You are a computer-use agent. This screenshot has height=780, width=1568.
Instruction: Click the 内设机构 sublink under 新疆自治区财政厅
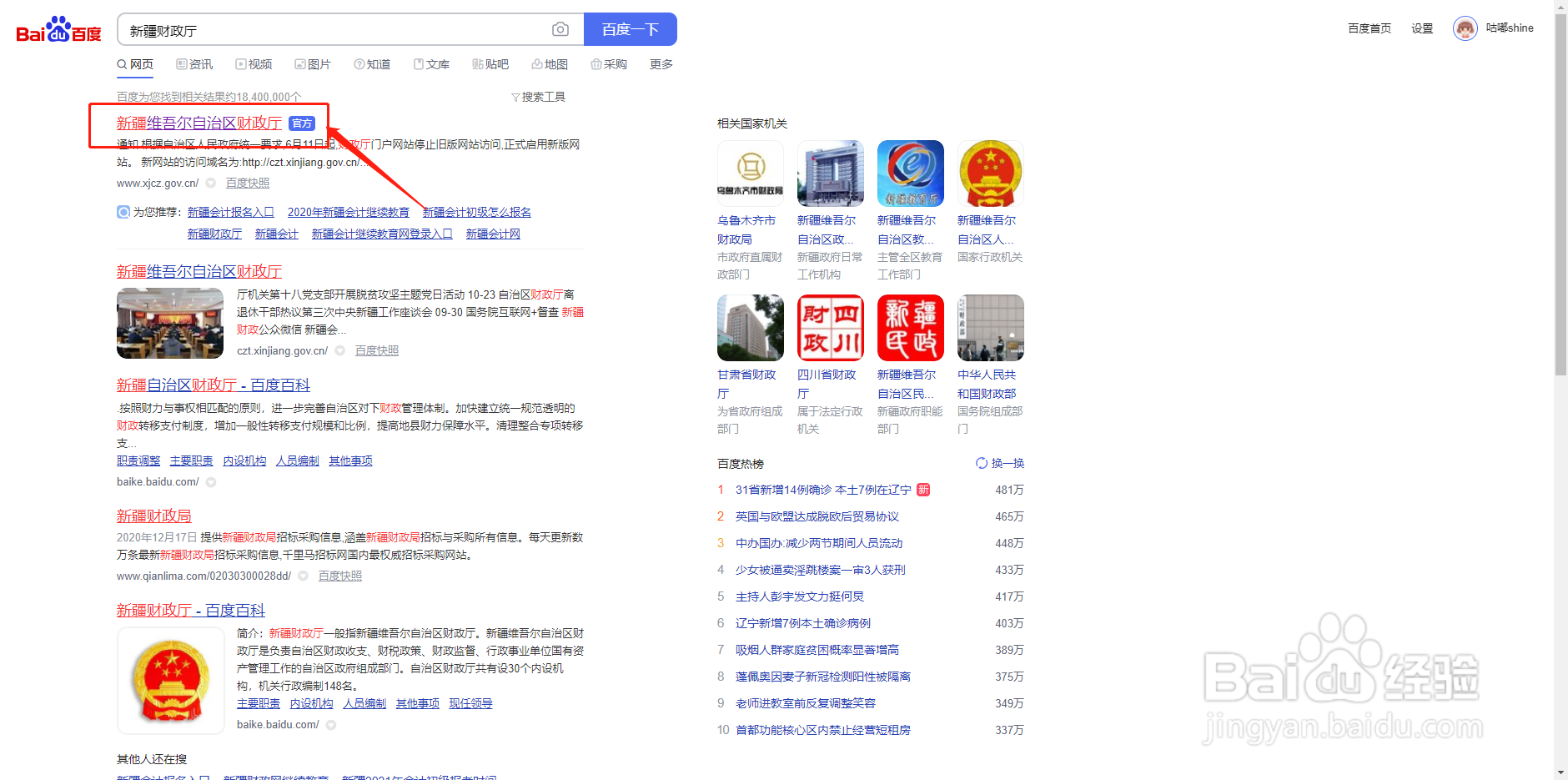point(244,460)
